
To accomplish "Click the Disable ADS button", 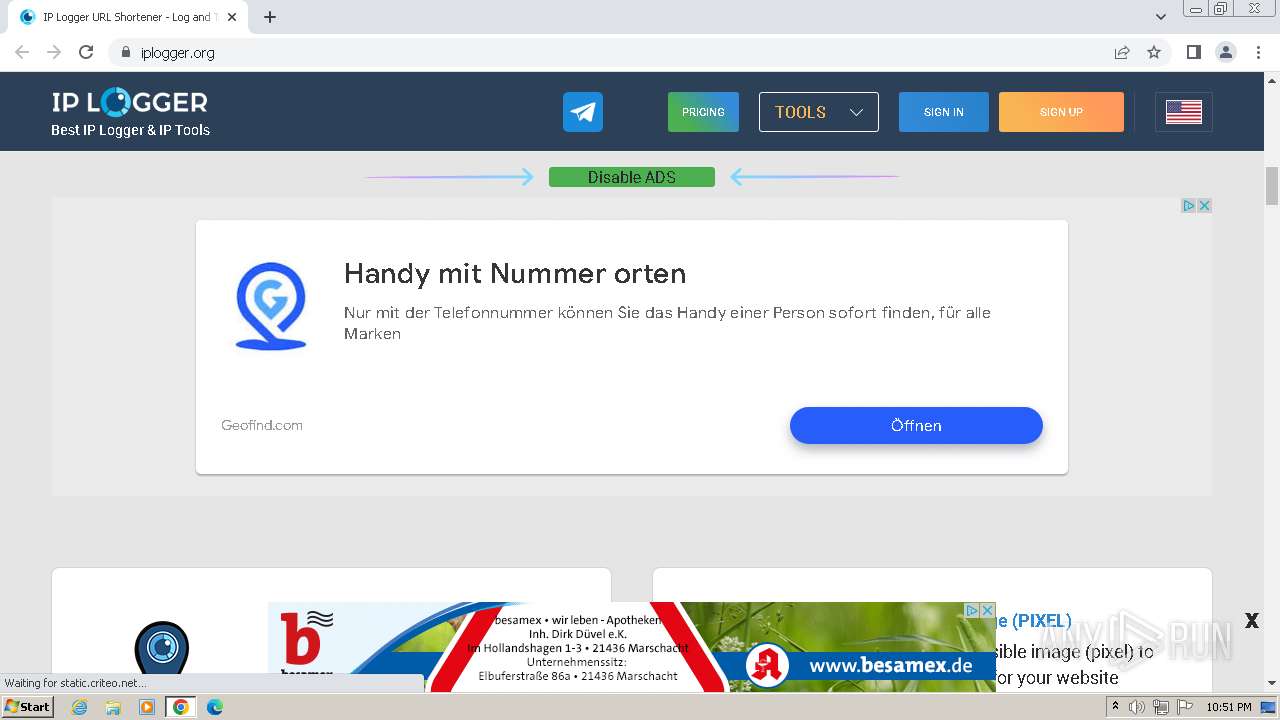I will point(632,177).
